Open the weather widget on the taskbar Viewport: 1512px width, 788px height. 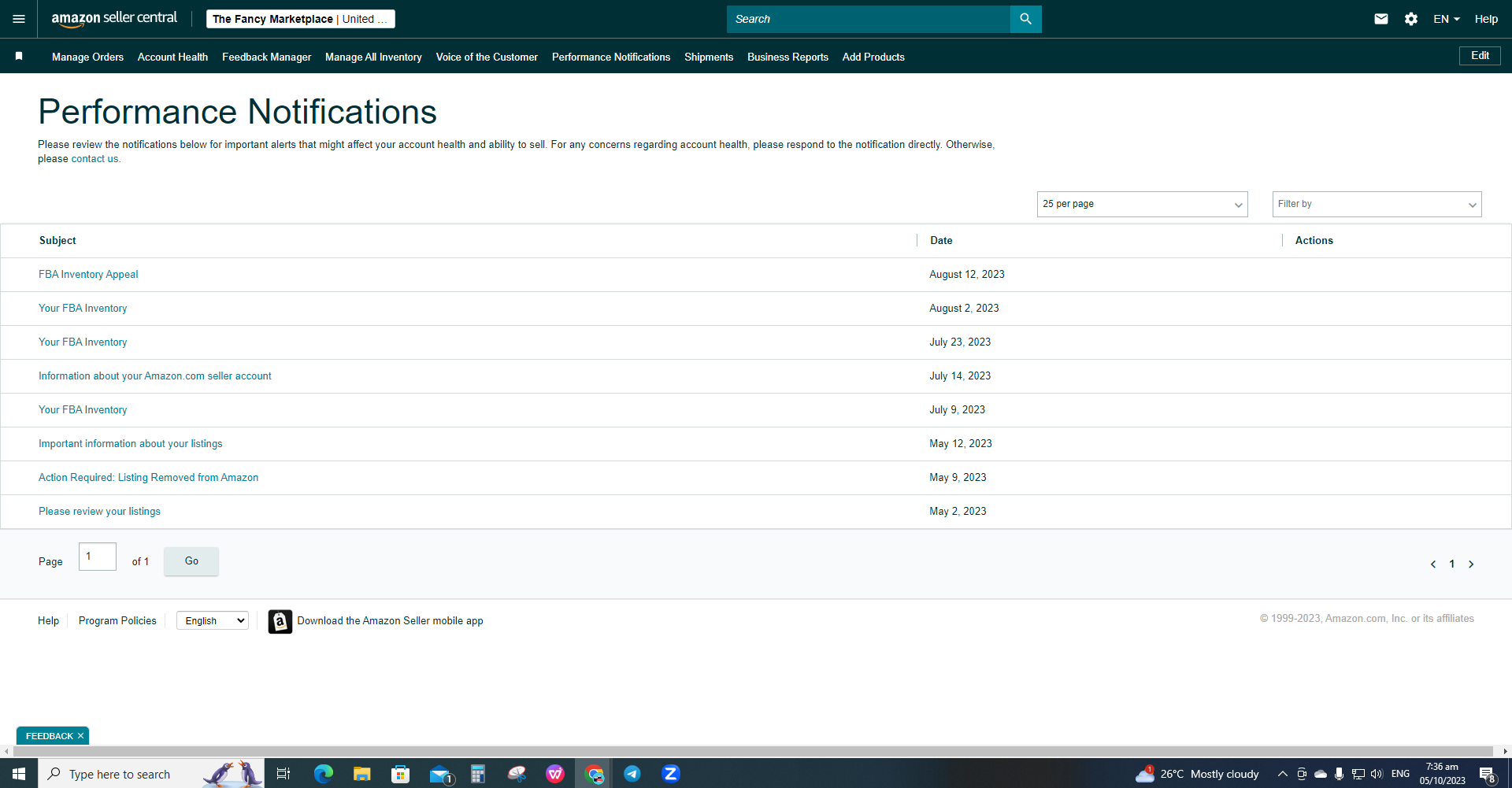click(1197, 774)
